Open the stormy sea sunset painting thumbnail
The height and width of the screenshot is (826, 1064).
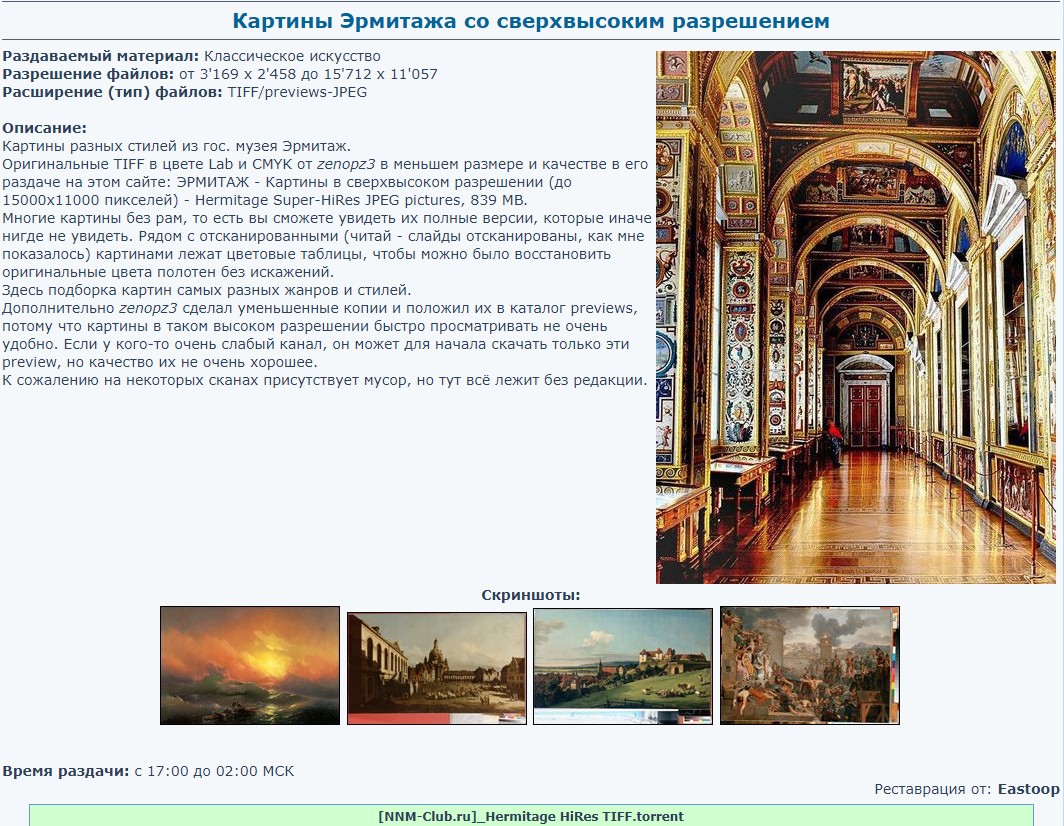pyautogui.click(x=249, y=665)
